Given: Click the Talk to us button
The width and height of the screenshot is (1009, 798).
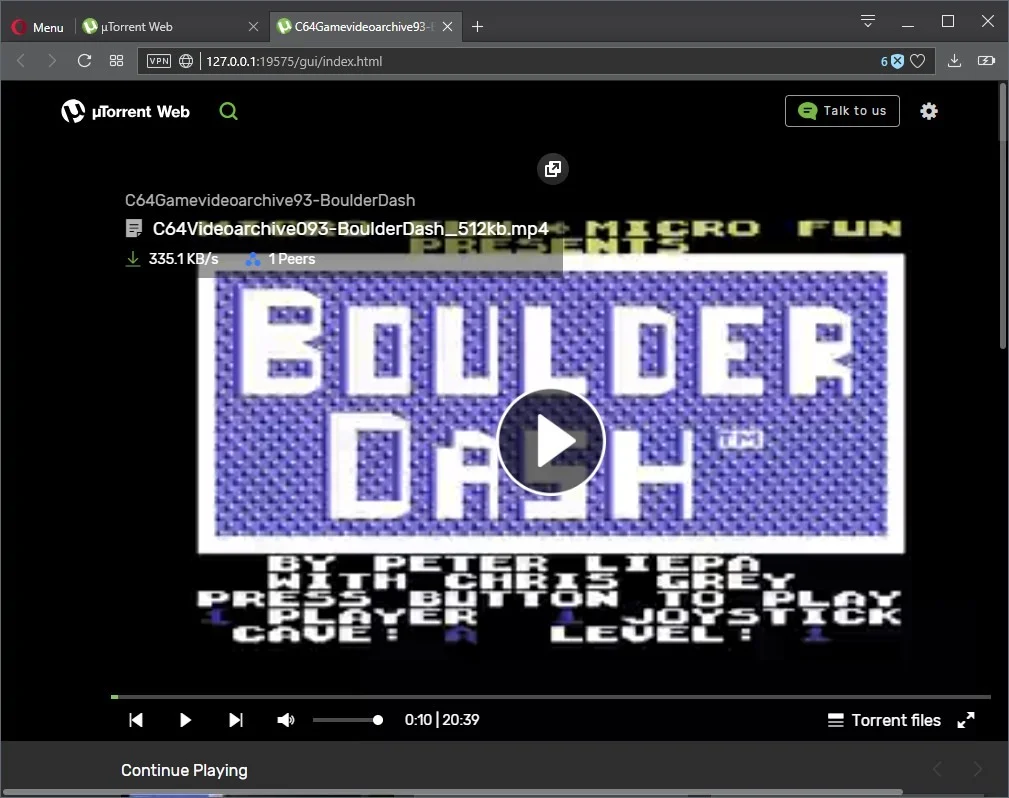Looking at the screenshot, I should 842,111.
